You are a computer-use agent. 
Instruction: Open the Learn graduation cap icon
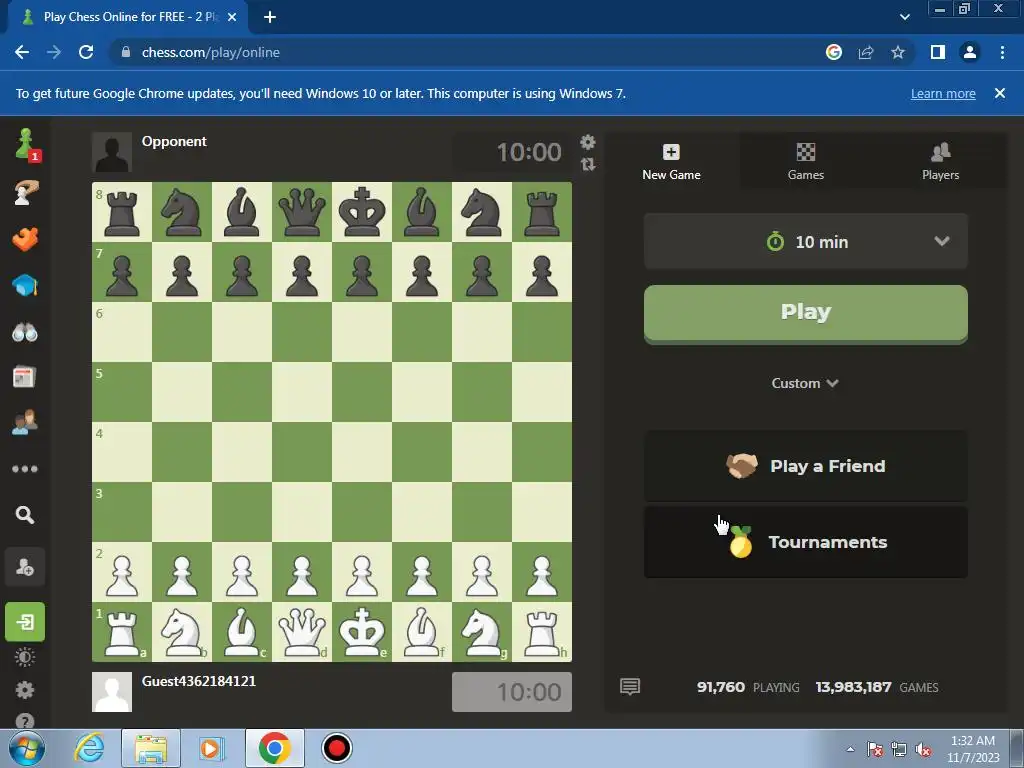click(x=25, y=285)
